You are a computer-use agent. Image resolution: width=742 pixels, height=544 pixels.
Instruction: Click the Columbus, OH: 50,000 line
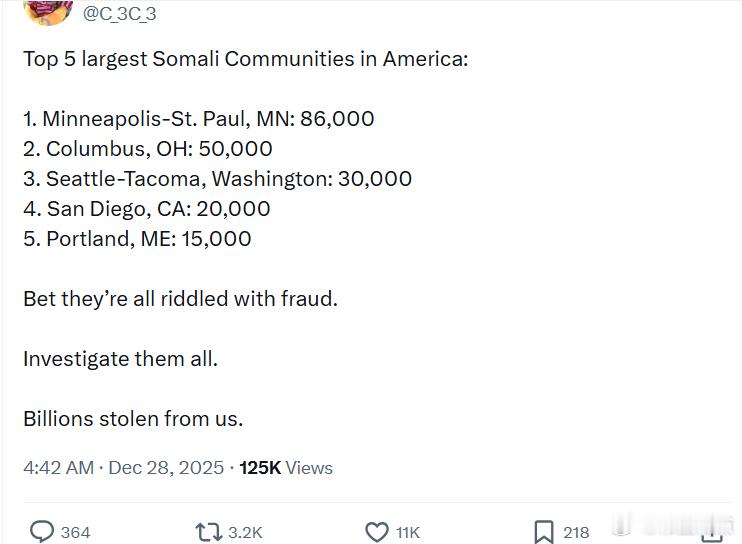148,149
